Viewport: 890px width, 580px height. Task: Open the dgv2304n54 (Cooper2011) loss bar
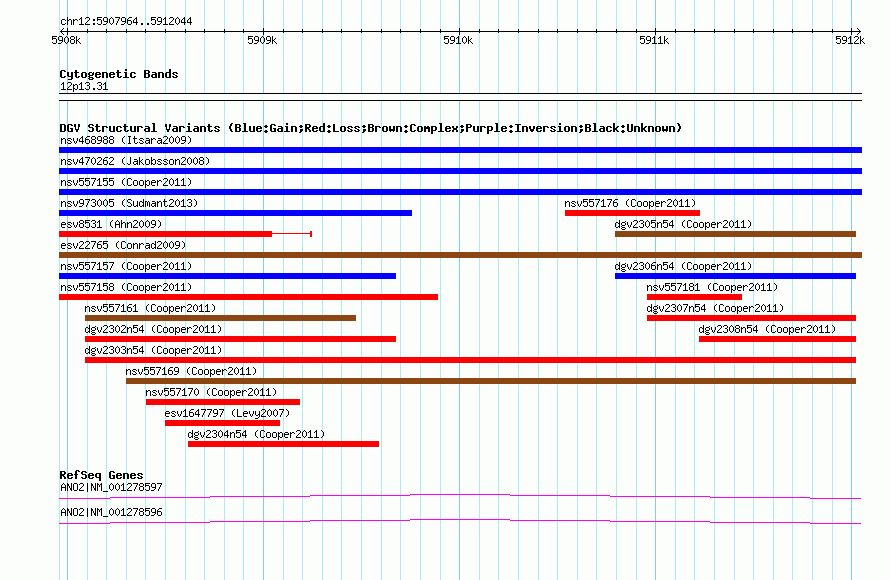click(283, 444)
